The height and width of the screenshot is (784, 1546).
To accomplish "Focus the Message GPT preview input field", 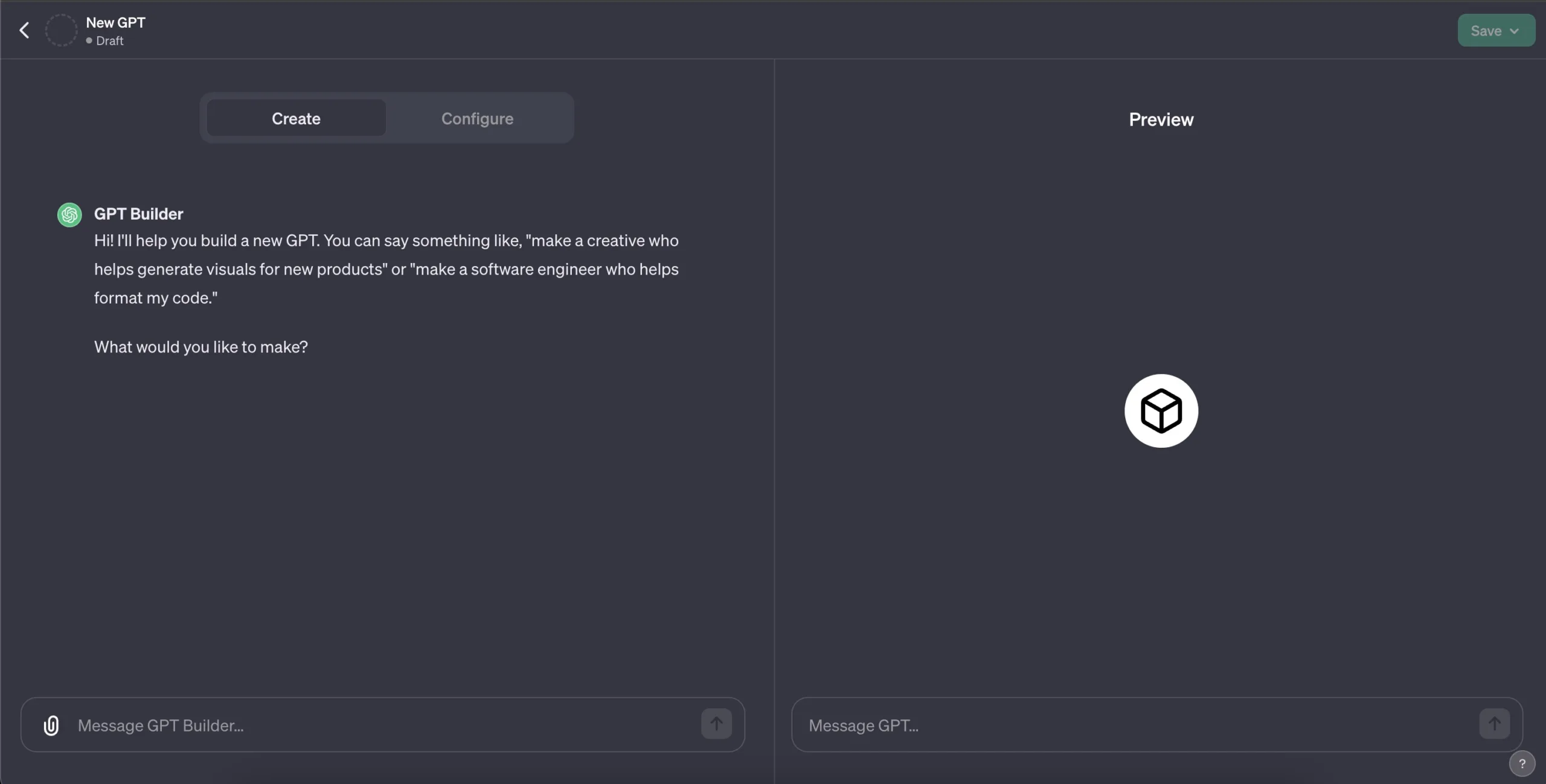I will coord(1135,725).
